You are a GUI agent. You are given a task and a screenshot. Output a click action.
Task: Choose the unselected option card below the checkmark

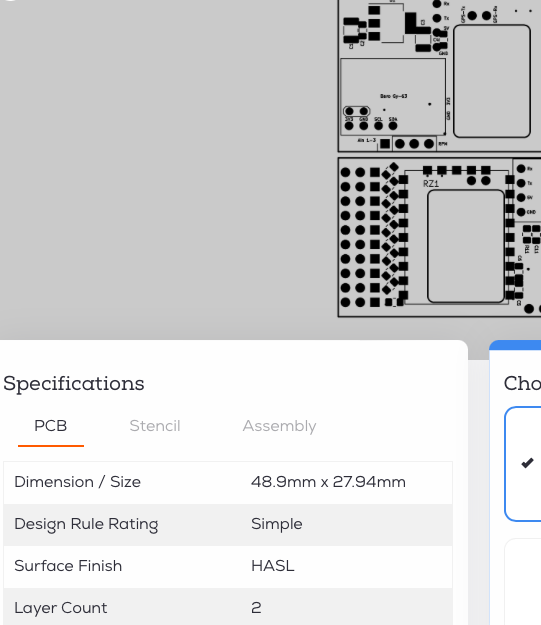coord(523,582)
